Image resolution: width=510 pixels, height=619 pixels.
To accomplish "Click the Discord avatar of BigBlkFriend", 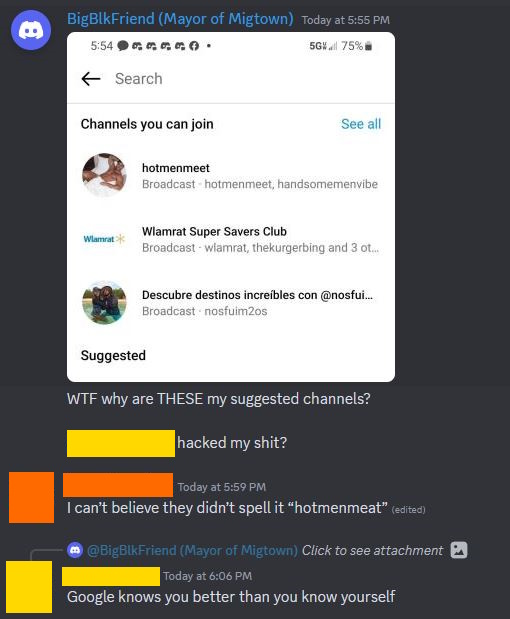I will pos(31,30).
